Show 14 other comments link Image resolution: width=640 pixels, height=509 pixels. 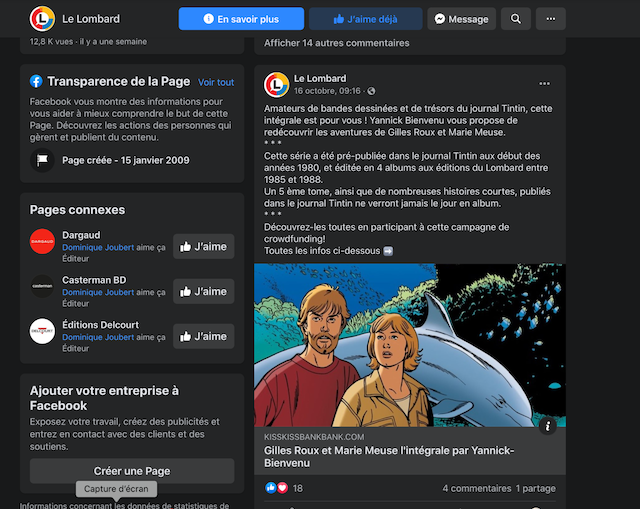[x=336, y=43]
